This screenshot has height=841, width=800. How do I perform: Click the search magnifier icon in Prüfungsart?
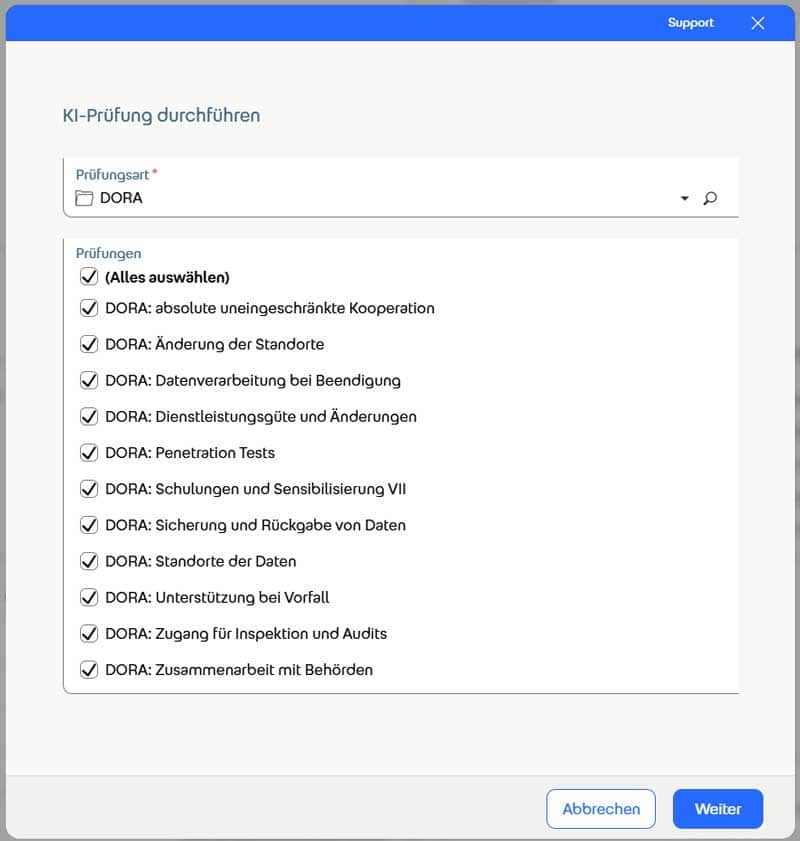tap(710, 198)
